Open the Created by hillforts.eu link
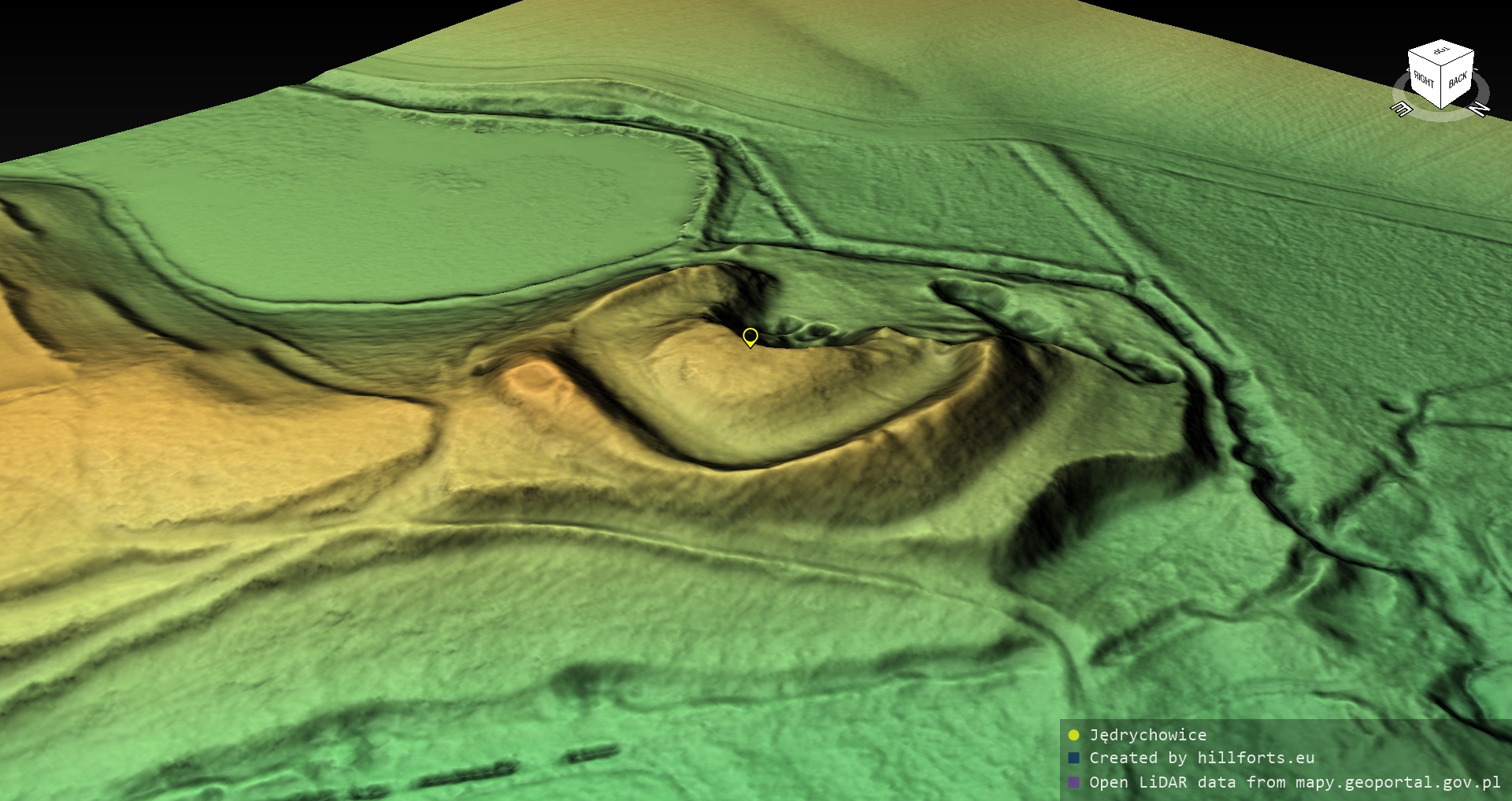Viewport: 1512px width, 801px height. 1201,758
